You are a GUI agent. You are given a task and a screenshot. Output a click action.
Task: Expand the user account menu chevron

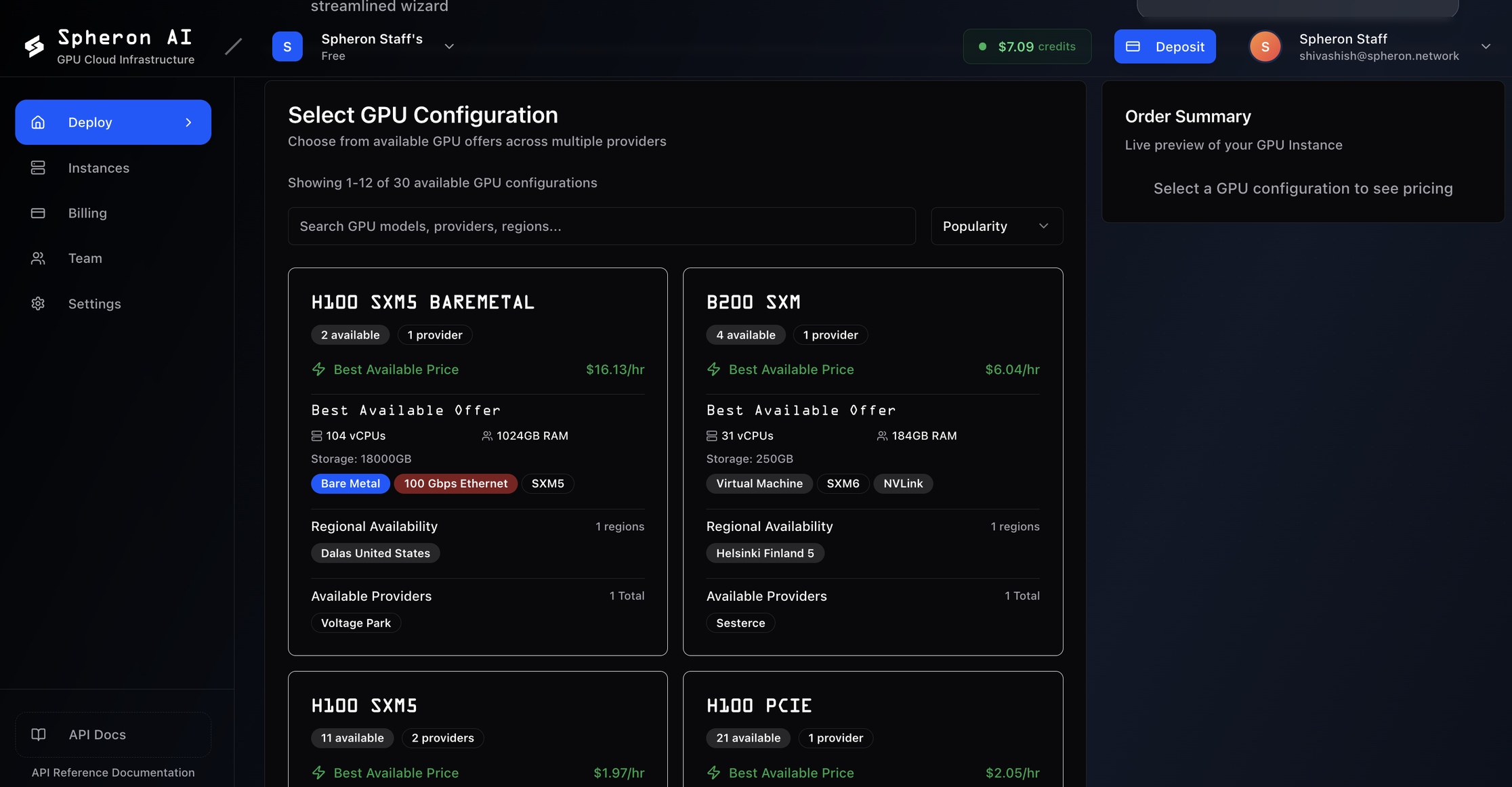coord(1486,47)
